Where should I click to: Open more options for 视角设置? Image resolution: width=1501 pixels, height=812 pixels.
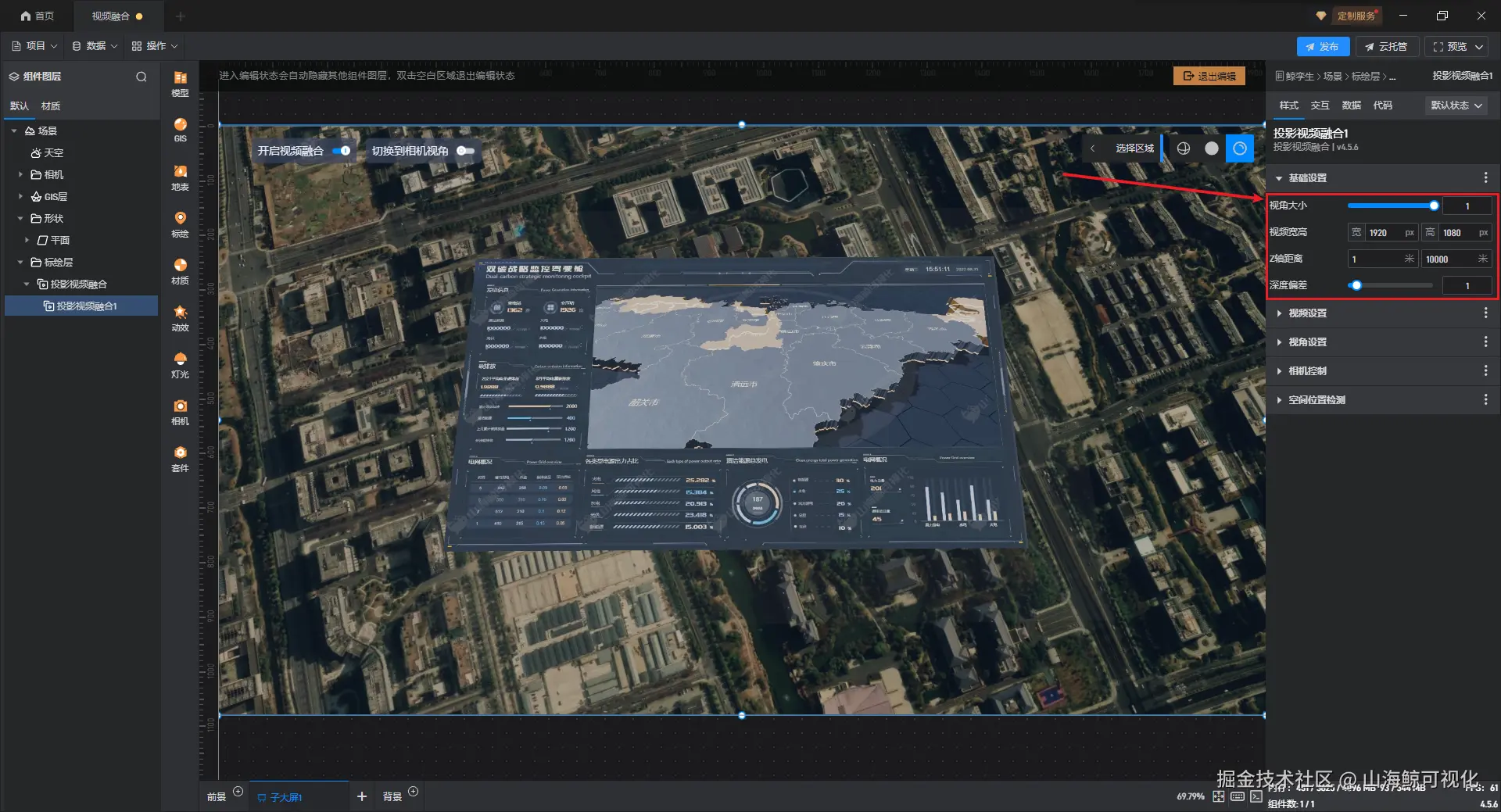click(x=1485, y=342)
